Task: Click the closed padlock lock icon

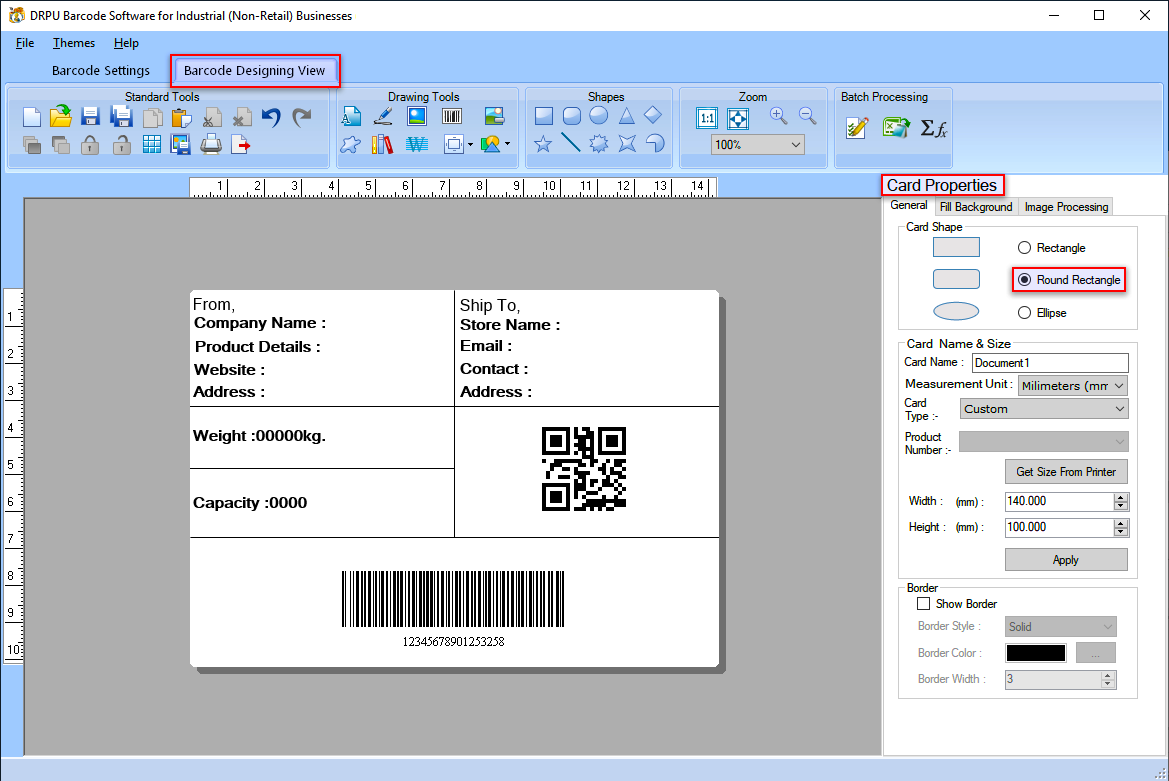Action: point(90,144)
